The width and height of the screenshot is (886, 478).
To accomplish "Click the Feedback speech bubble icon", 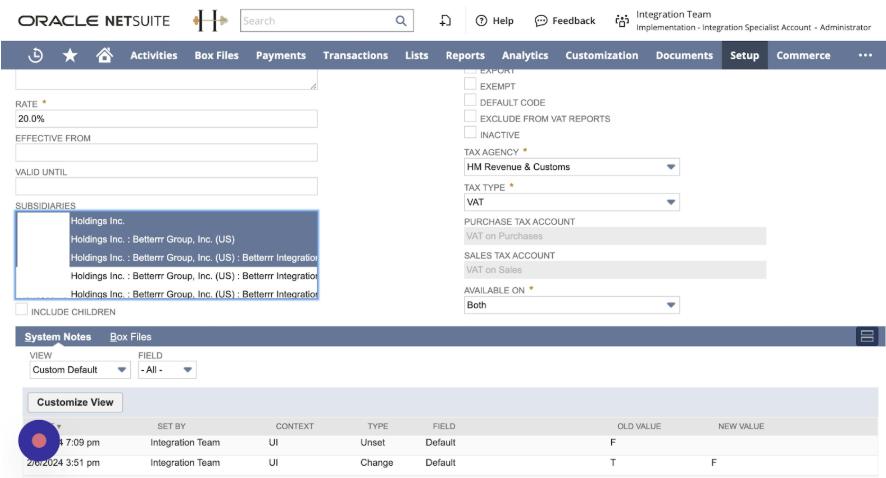I will point(541,21).
